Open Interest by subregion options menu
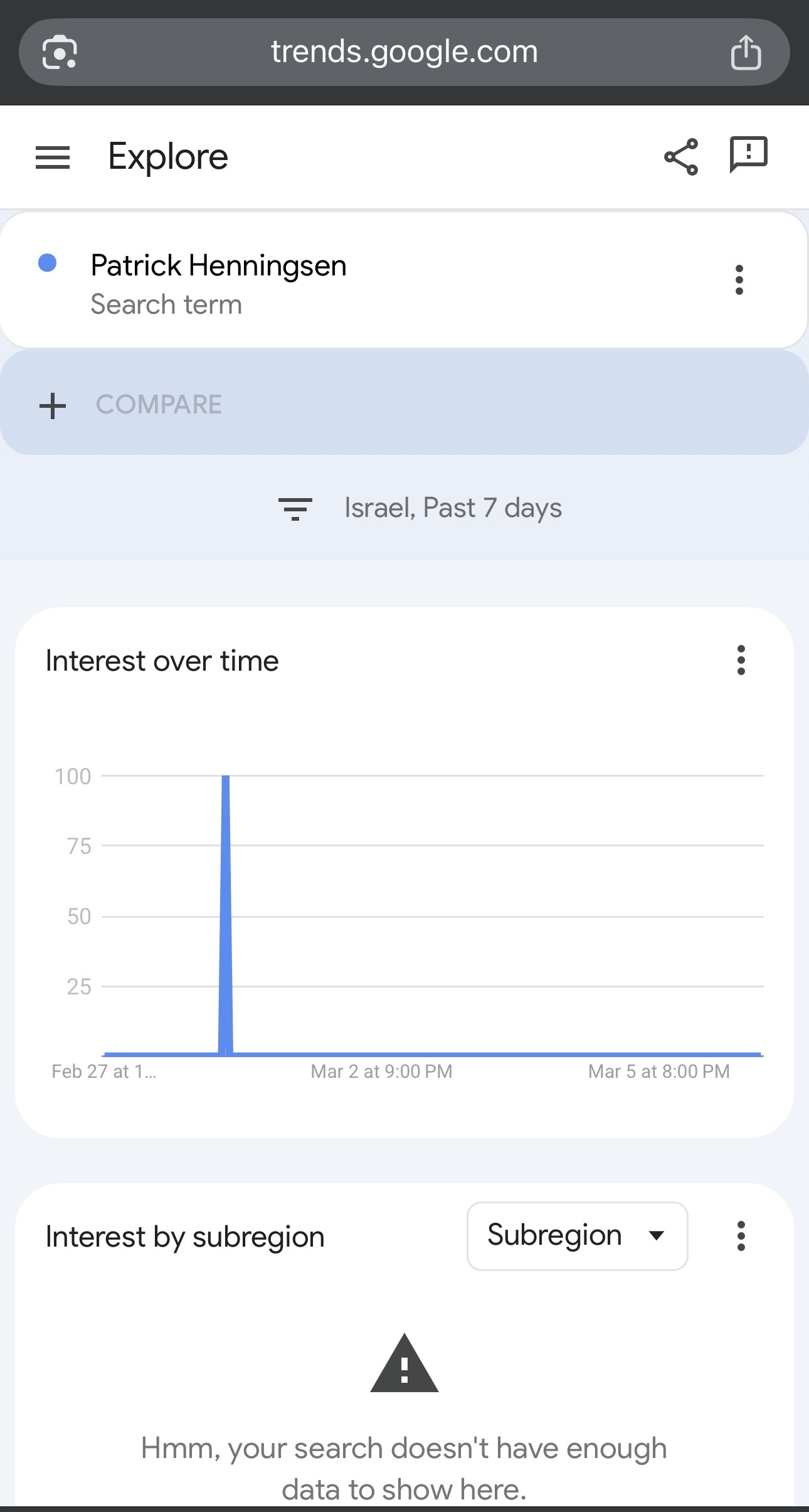Viewport: 809px width, 1512px height. 741,1236
